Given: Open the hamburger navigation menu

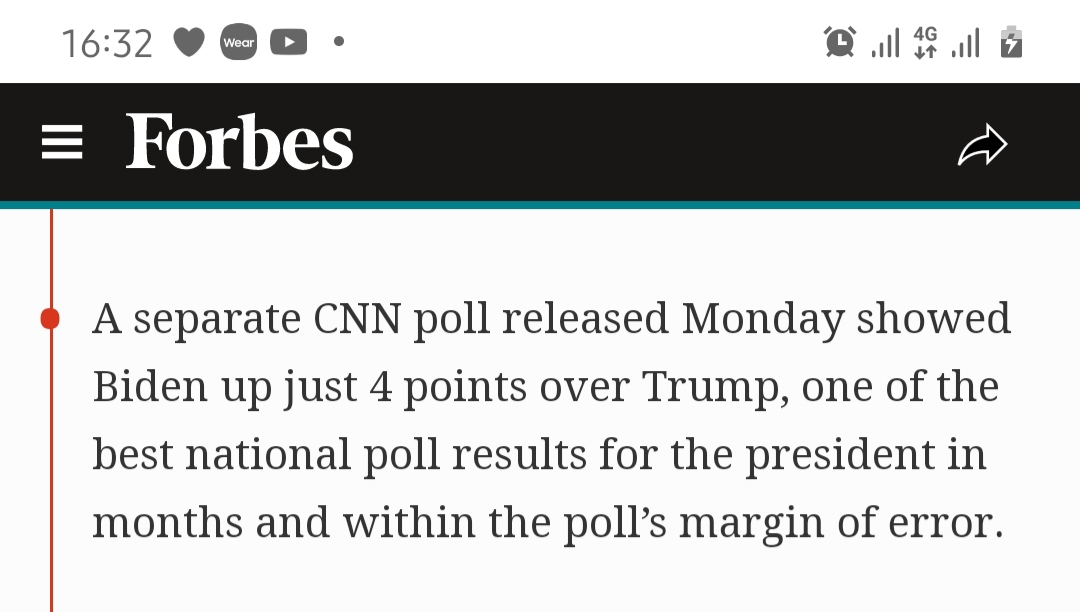Looking at the screenshot, I should click(62, 142).
